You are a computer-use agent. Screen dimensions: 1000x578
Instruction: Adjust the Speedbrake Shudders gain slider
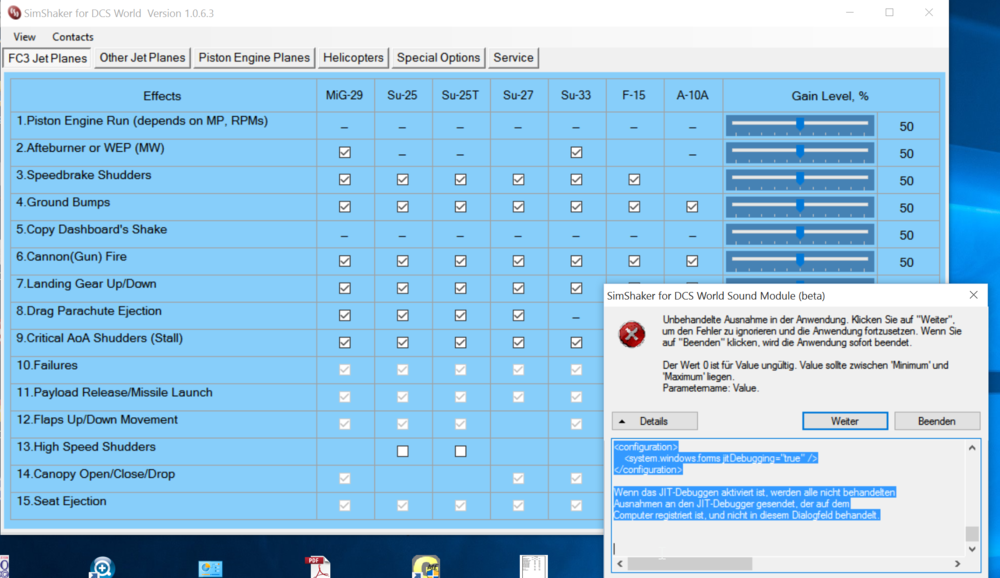click(800, 180)
